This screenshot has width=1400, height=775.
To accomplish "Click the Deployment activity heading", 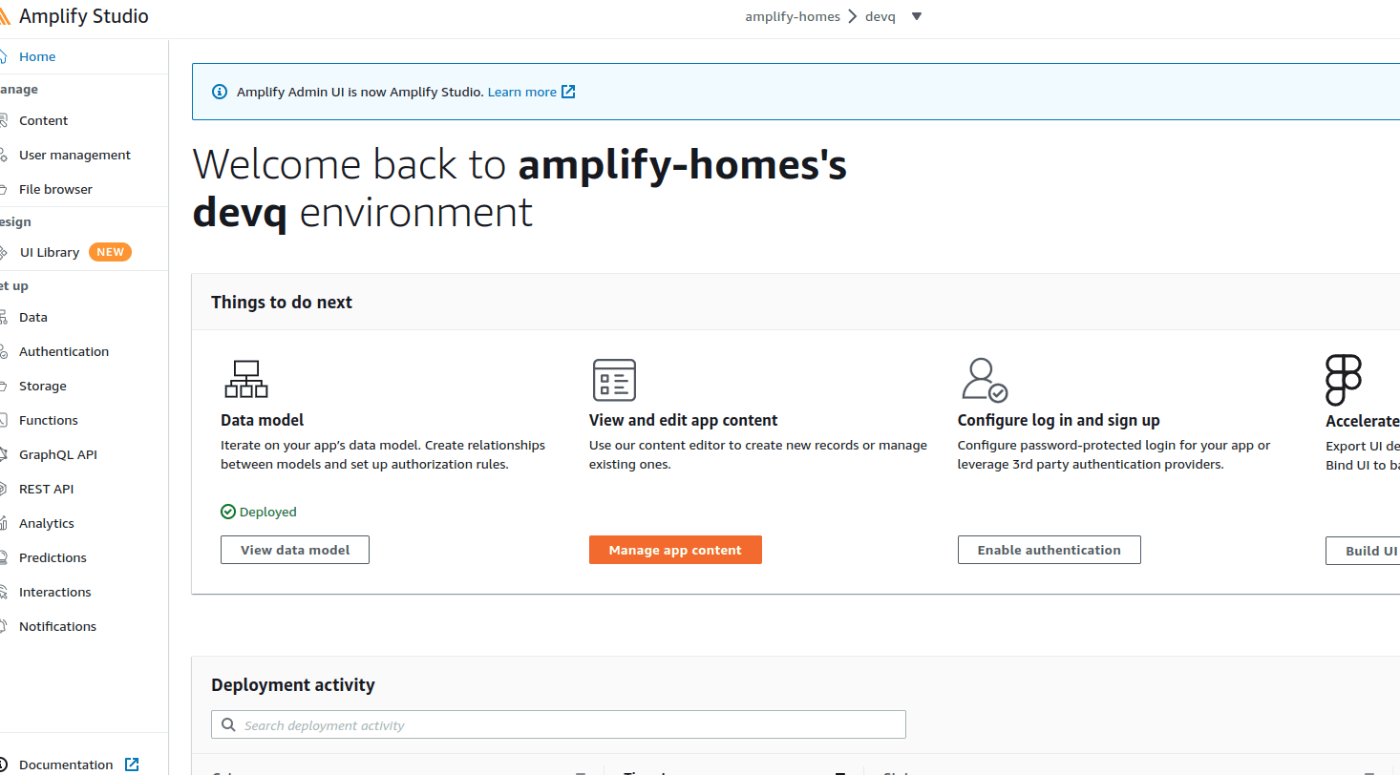I will (x=293, y=685).
